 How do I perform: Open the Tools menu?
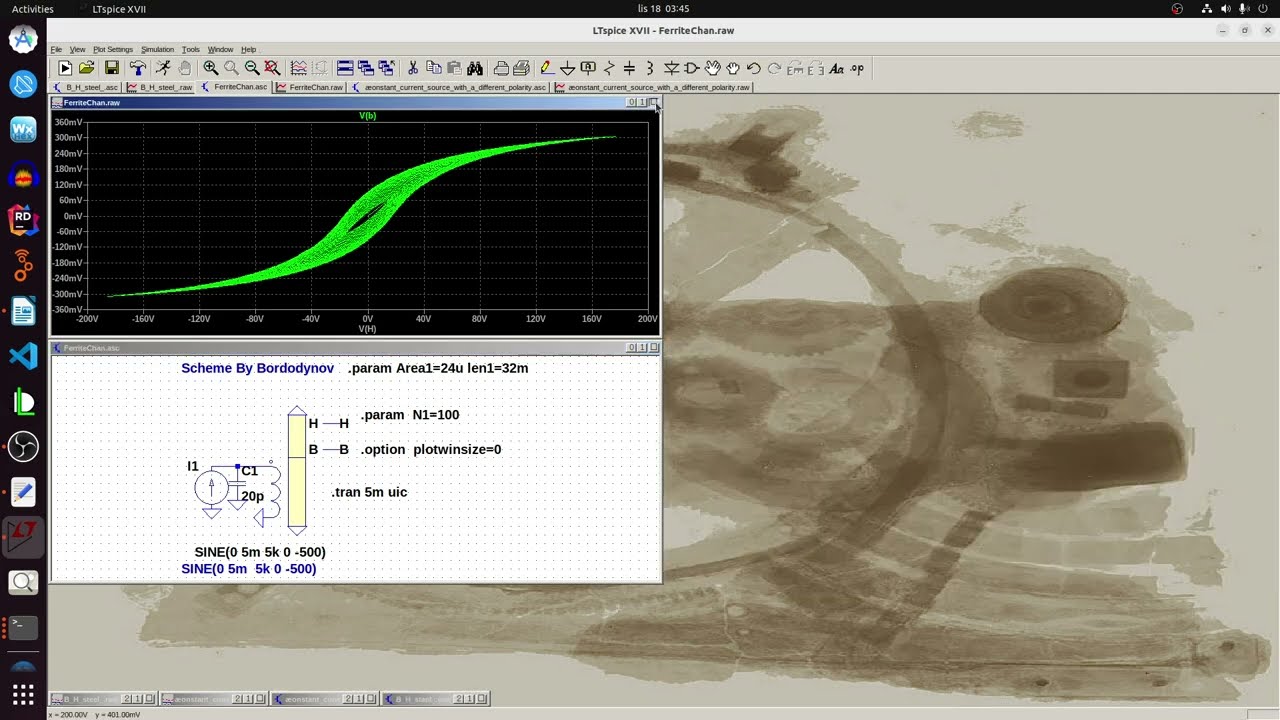click(x=190, y=49)
